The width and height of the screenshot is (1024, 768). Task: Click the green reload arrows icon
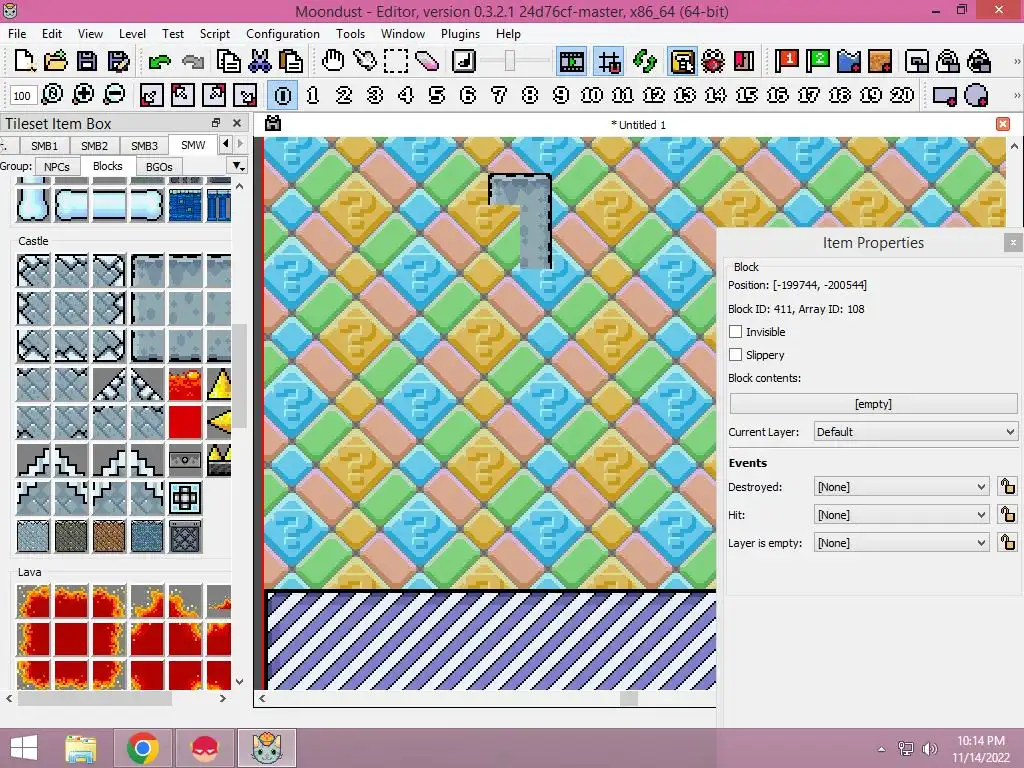[x=645, y=61]
